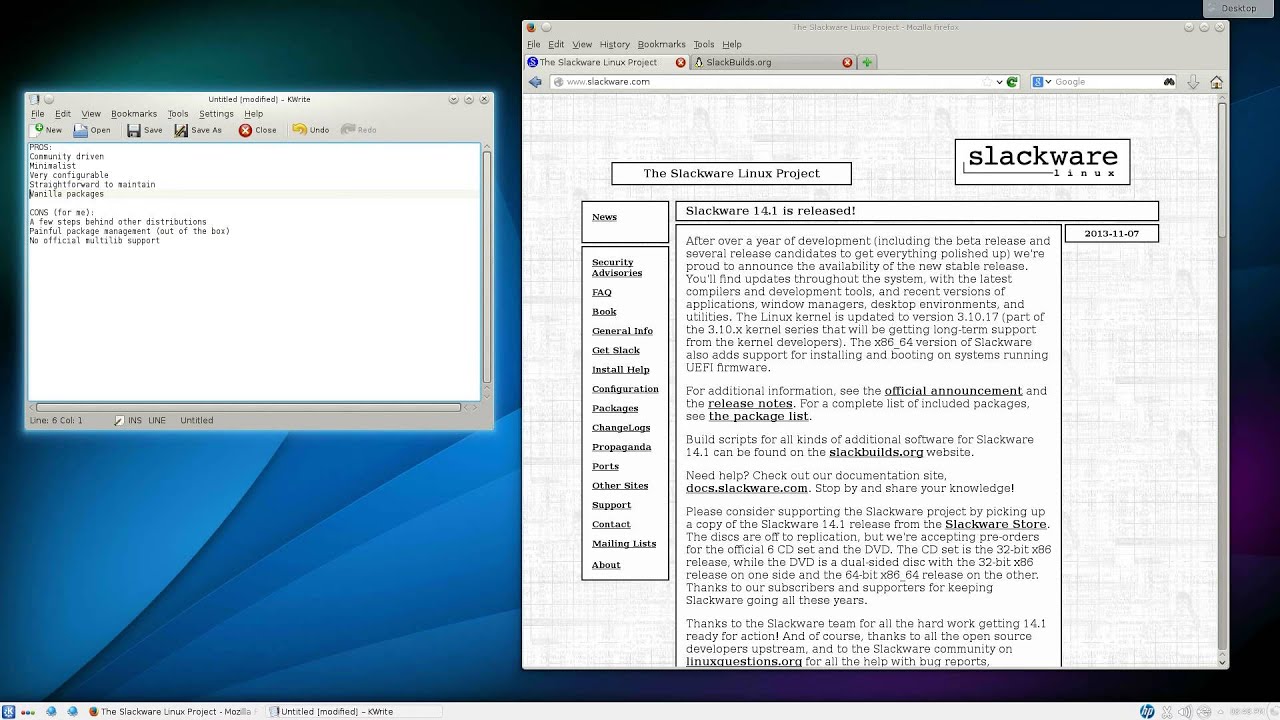This screenshot has width=1280, height=720.
Task: Switch to Firefox task in taskbar
Action: coord(172,712)
